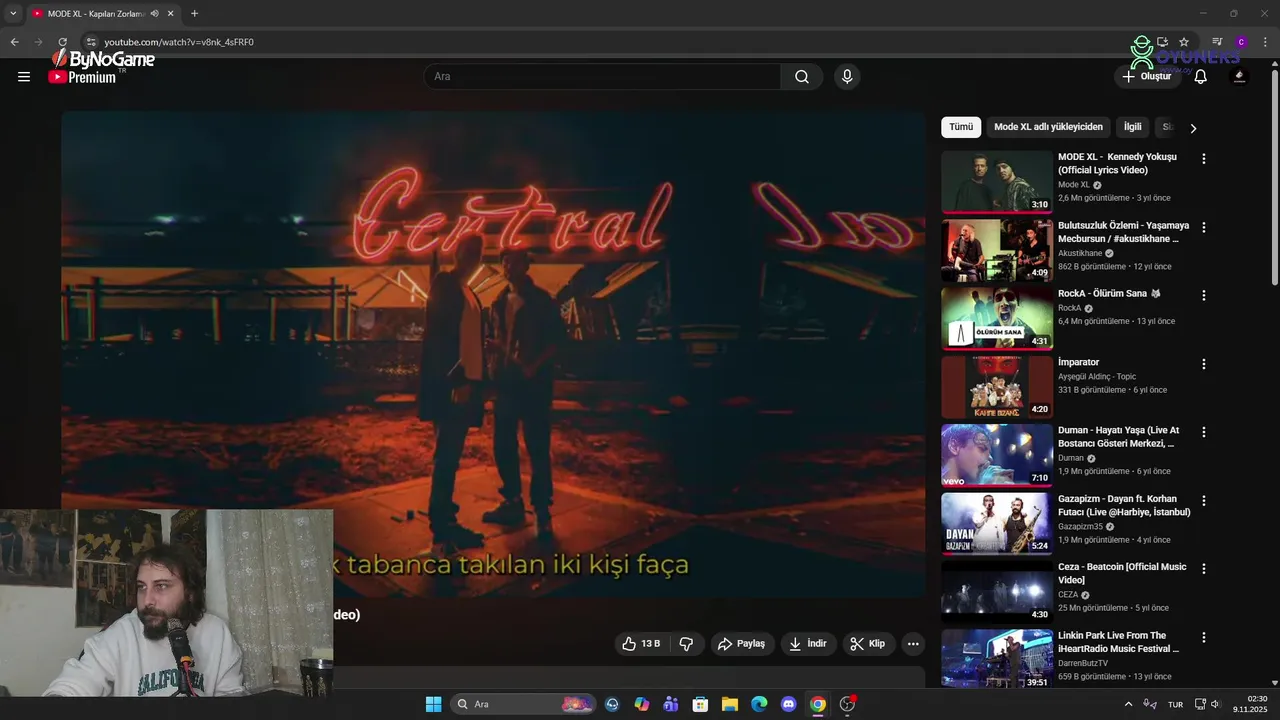The image size is (1280, 720).
Task: Click the YouTube Premium logo
Action: click(x=83, y=77)
